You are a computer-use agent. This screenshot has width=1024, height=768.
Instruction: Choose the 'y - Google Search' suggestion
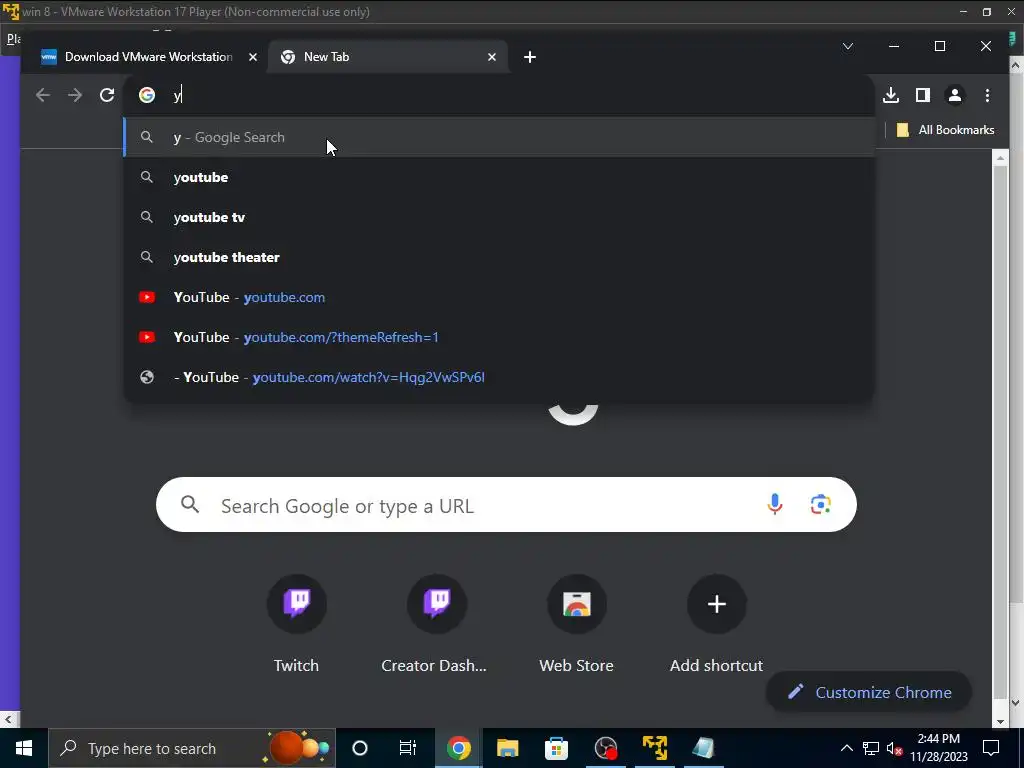(x=499, y=137)
